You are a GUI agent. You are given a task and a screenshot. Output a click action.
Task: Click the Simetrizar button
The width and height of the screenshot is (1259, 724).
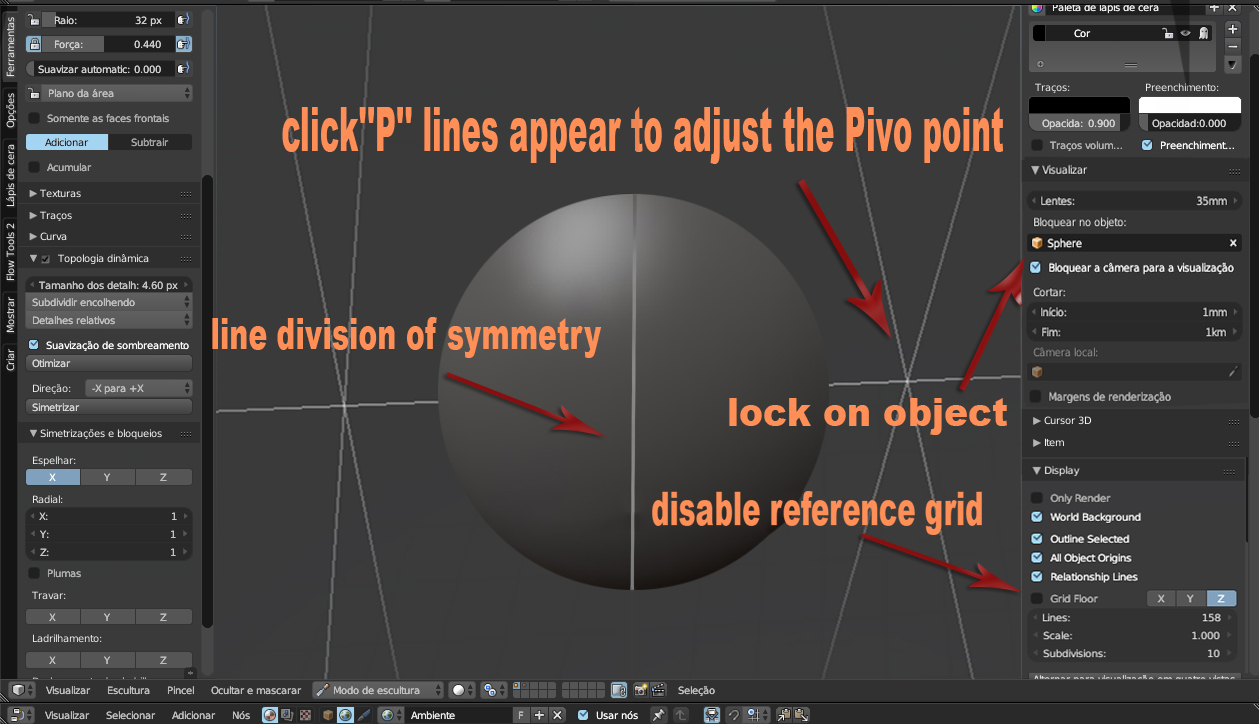[x=109, y=408]
